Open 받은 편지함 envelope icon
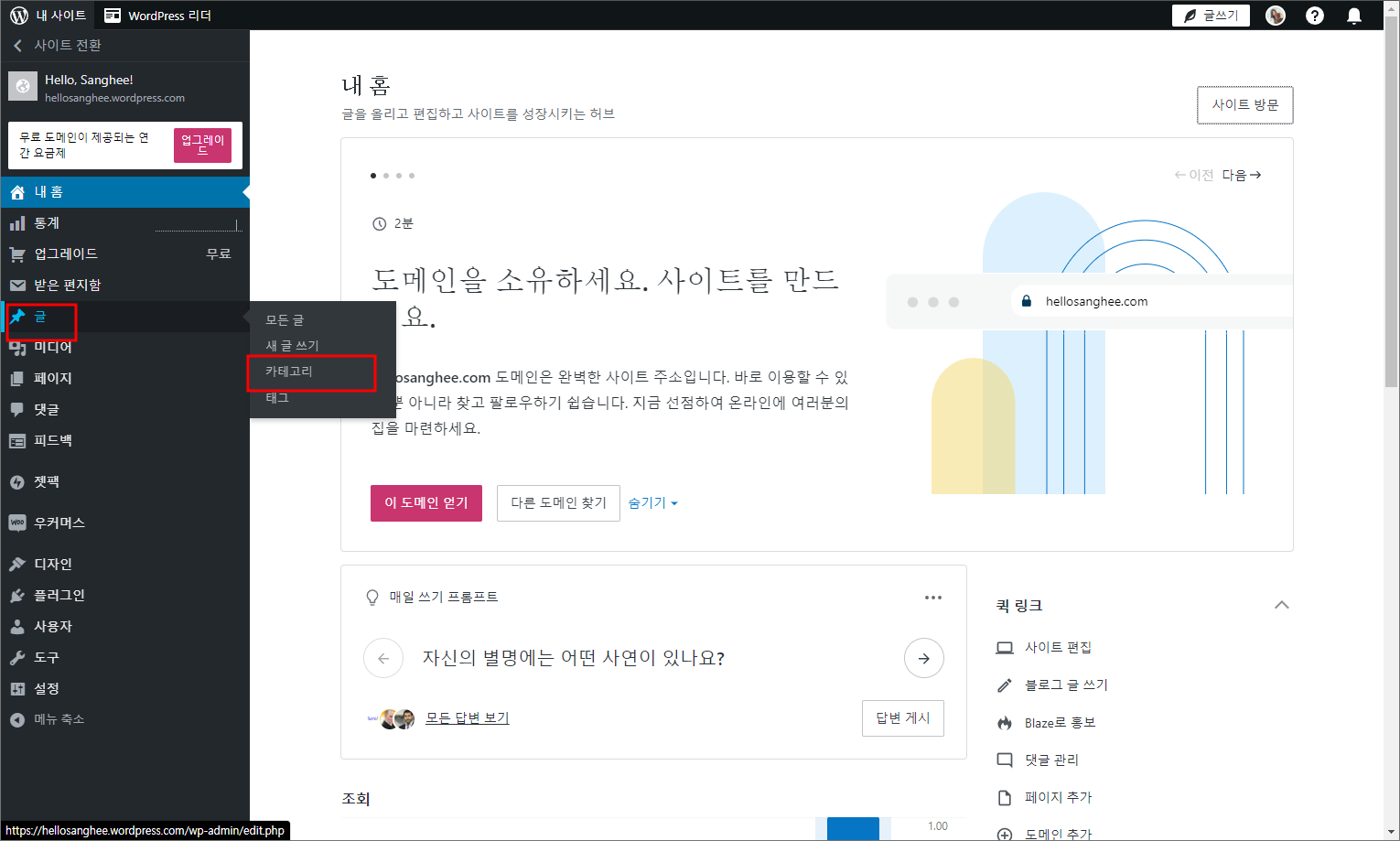The width and height of the screenshot is (1400, 841). pos(17,286)
